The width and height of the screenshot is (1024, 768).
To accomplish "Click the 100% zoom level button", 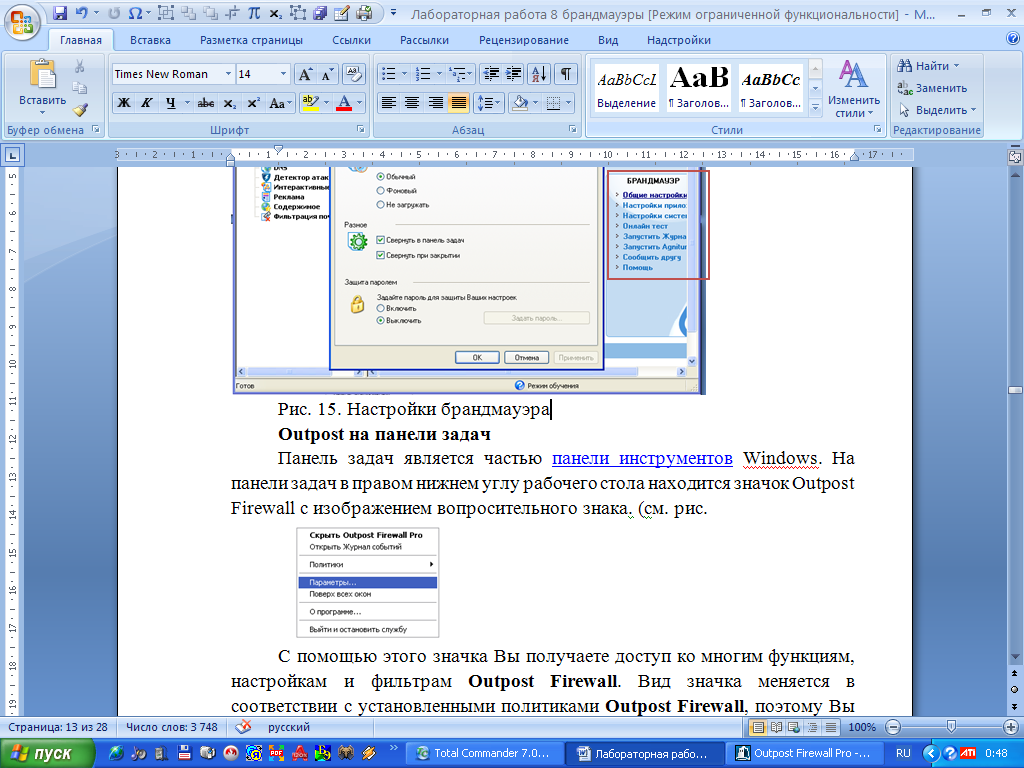I will tap(862, 727).
